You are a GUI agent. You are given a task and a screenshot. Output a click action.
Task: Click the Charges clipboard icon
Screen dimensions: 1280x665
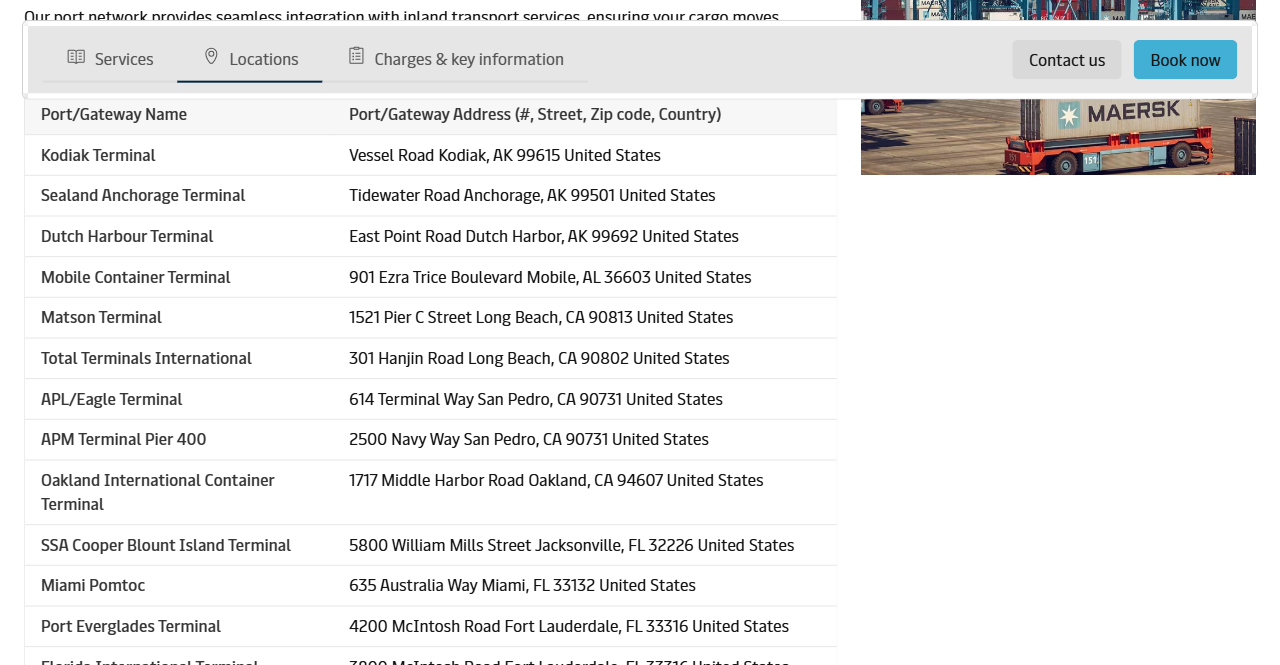pos(356,57)
